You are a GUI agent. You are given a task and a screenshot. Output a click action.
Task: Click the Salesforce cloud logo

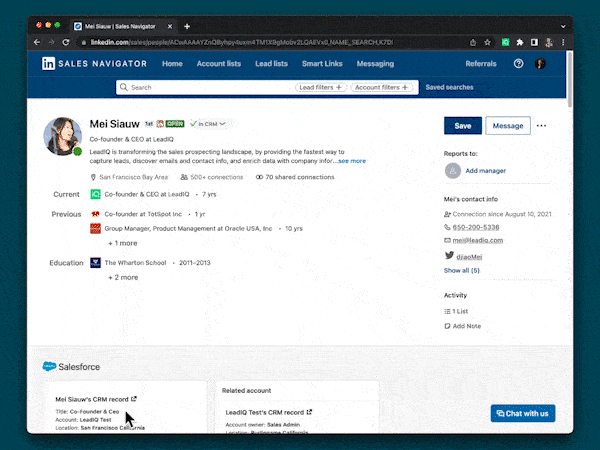coord(49,366)
